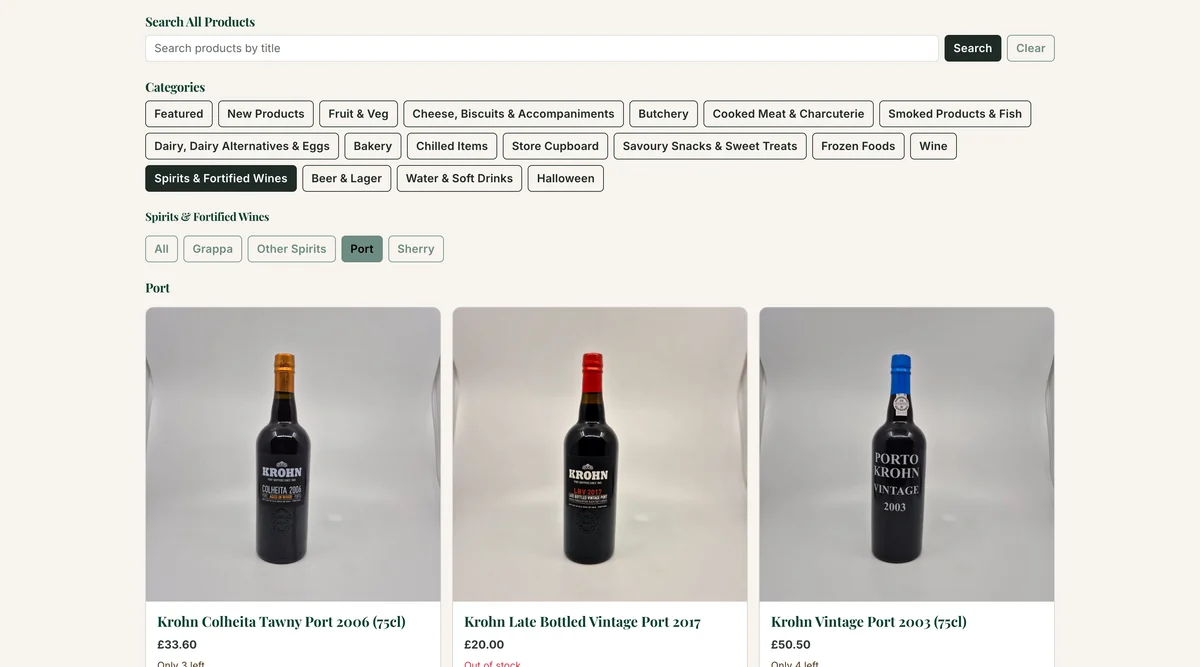The image size is (1200, 667).
Task: Select the Frozen Foods category
Action: pos(858,146)
